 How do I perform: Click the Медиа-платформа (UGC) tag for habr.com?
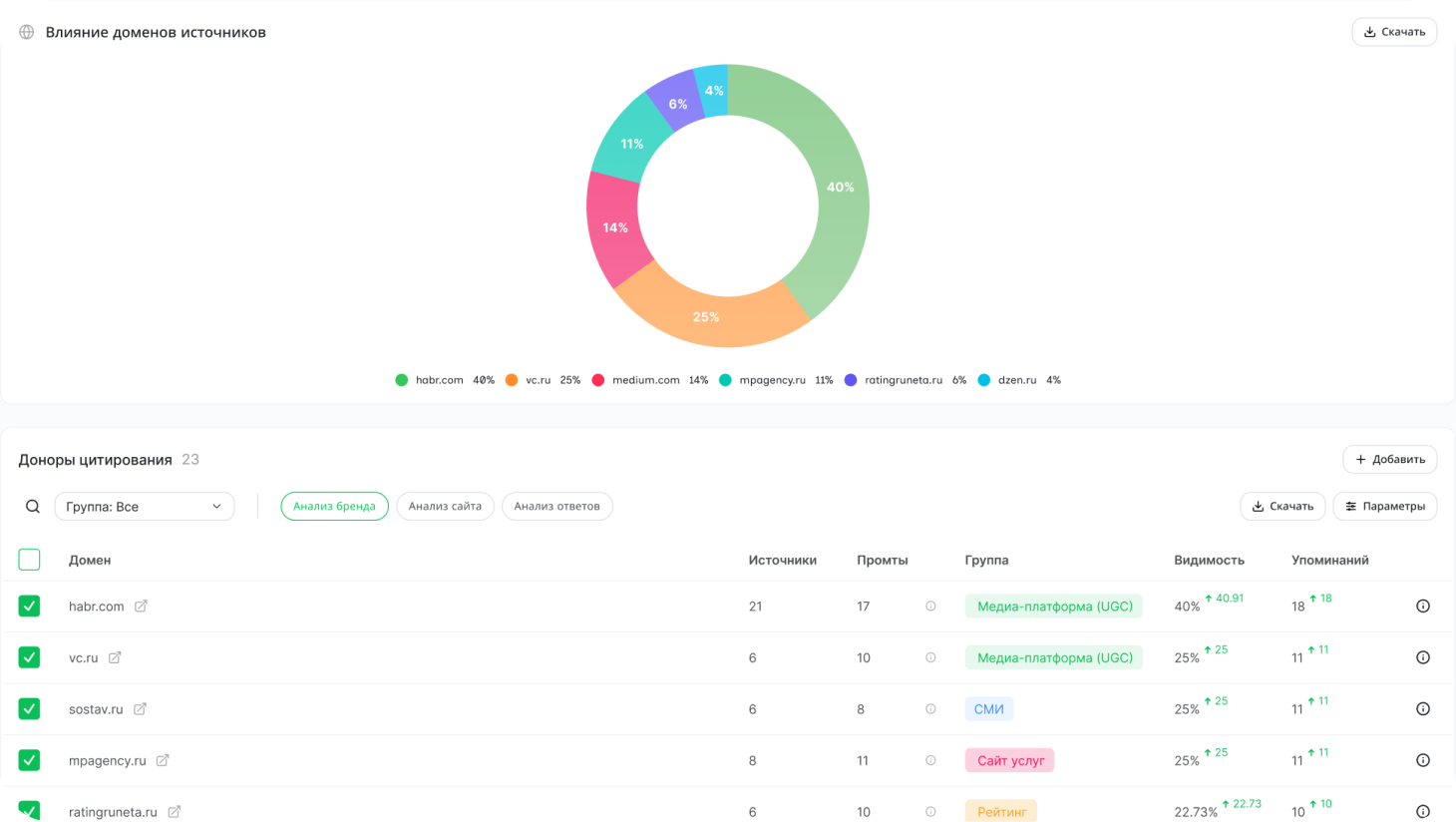[x=1054, y=607]
